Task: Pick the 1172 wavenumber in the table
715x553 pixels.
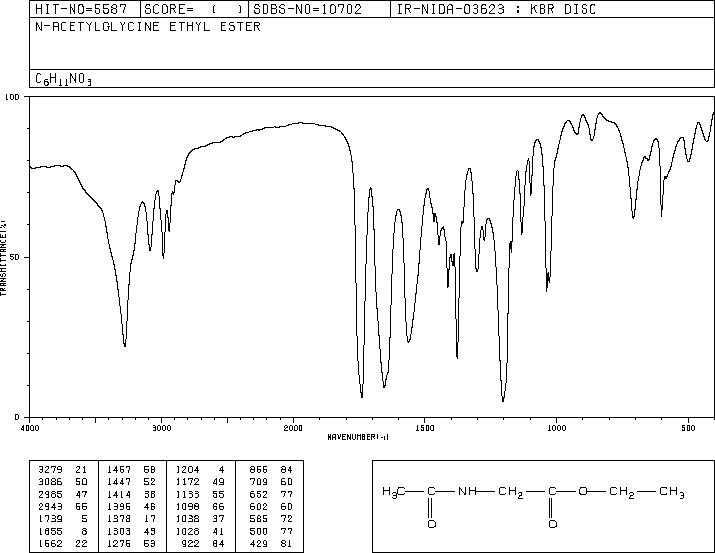Action: (x=187, y=482)
